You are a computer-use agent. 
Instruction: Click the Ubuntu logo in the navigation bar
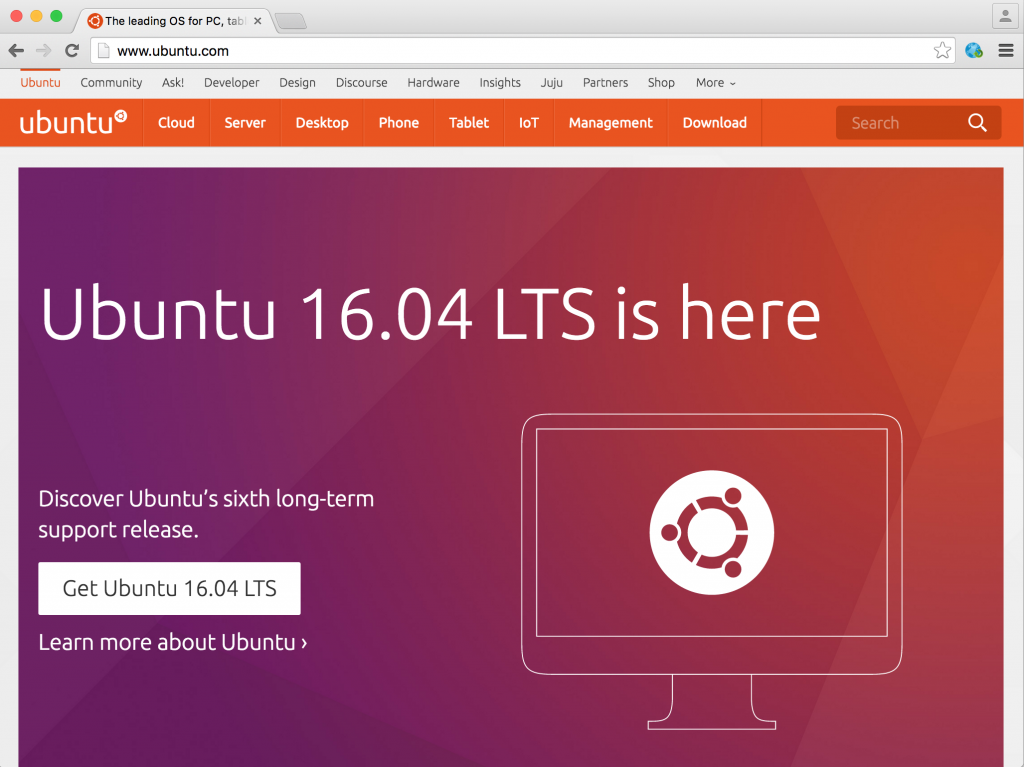pyautogui.click(x=70, y=122)
